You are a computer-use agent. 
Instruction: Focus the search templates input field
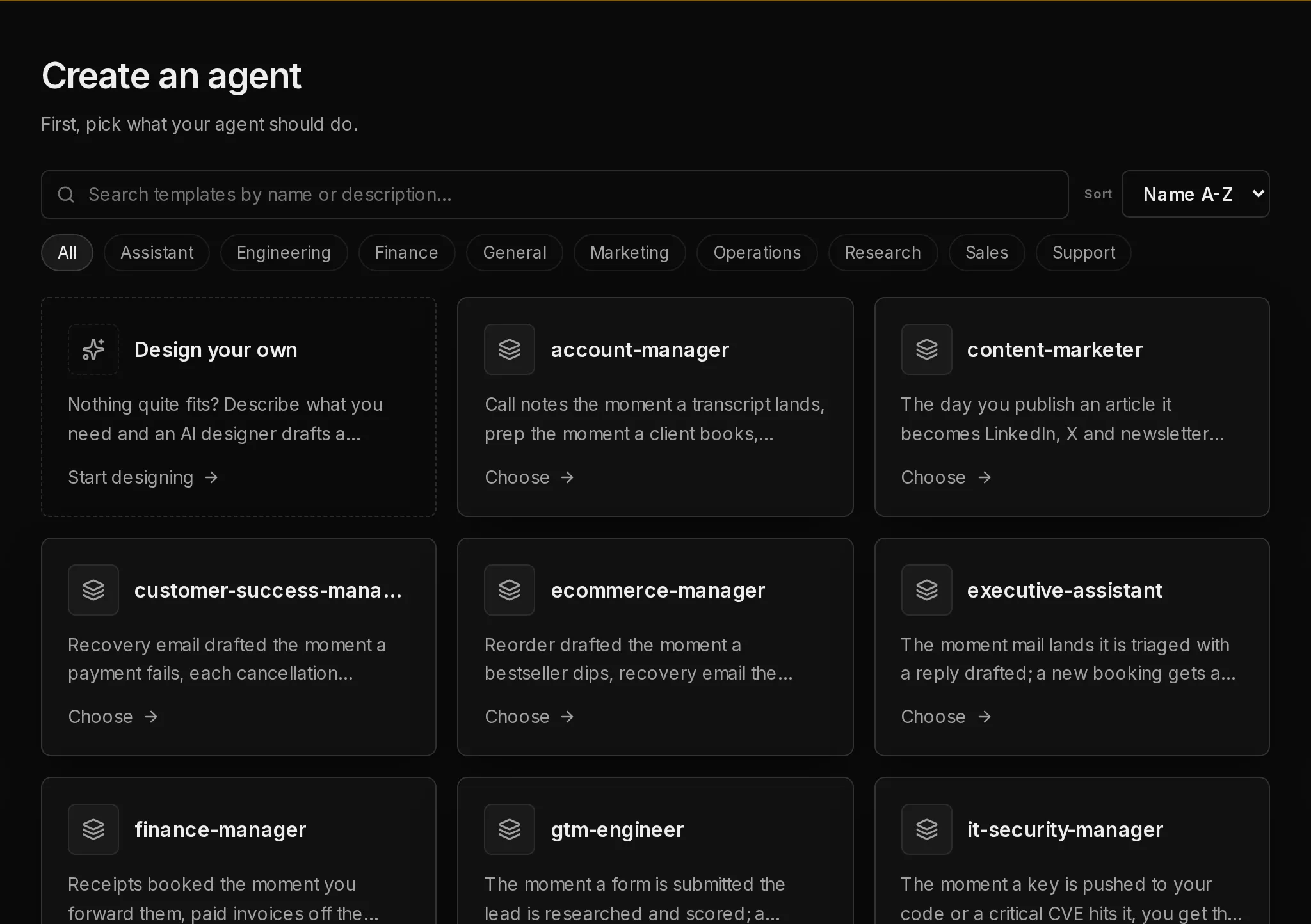click(555, 195)
